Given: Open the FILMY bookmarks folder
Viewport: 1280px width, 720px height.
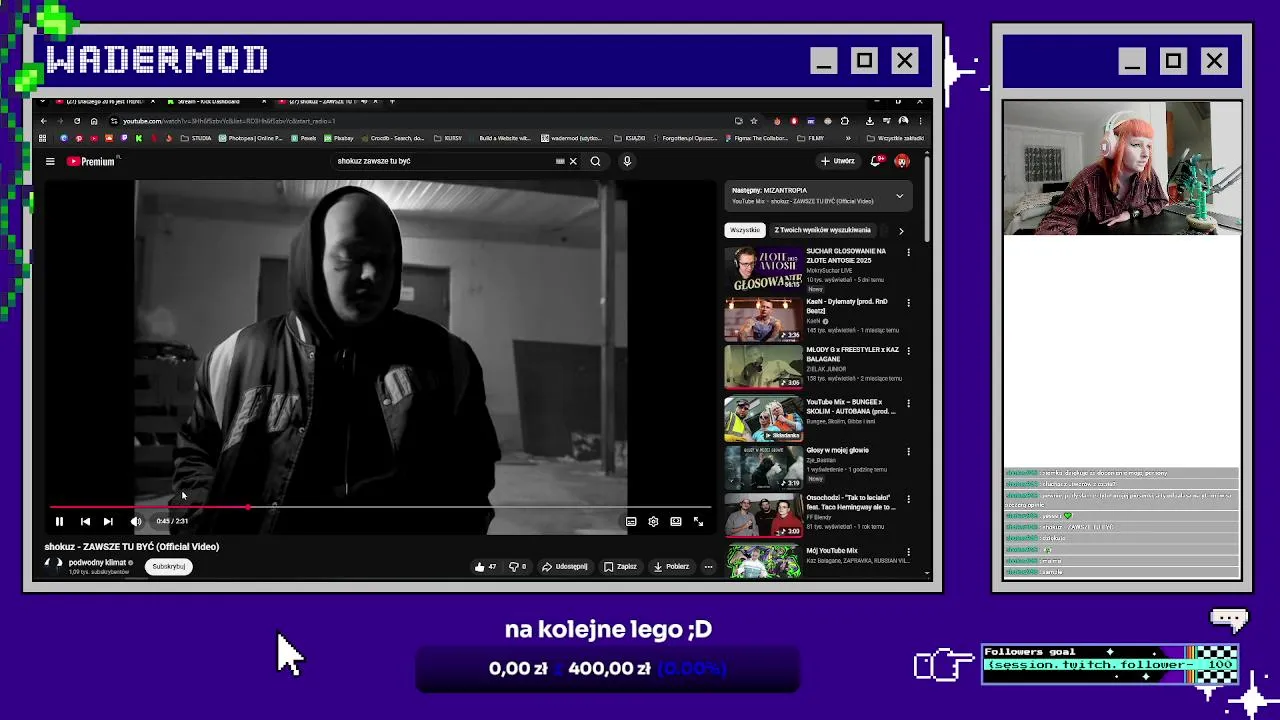Looking at the screenshot, I should coord(811,138).
